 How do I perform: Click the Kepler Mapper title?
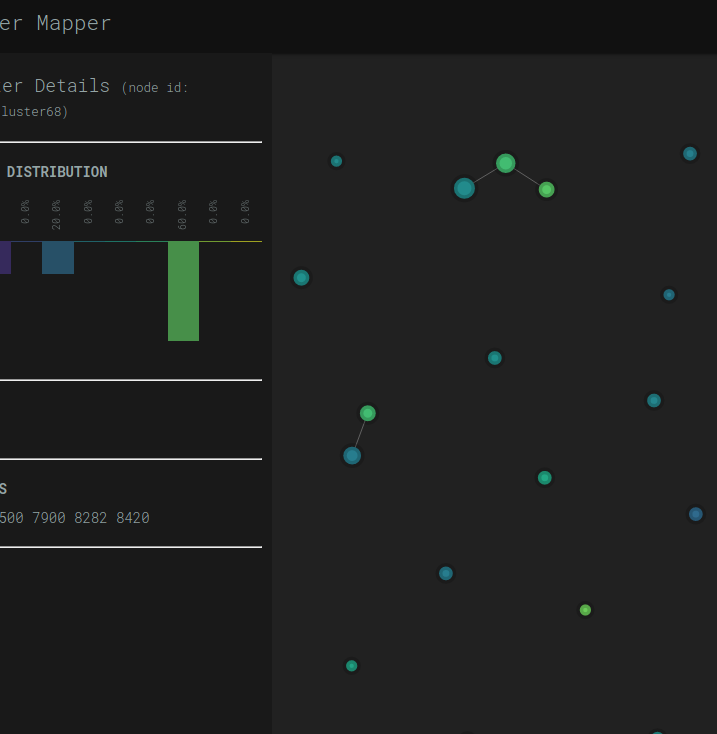coord(55,23)
